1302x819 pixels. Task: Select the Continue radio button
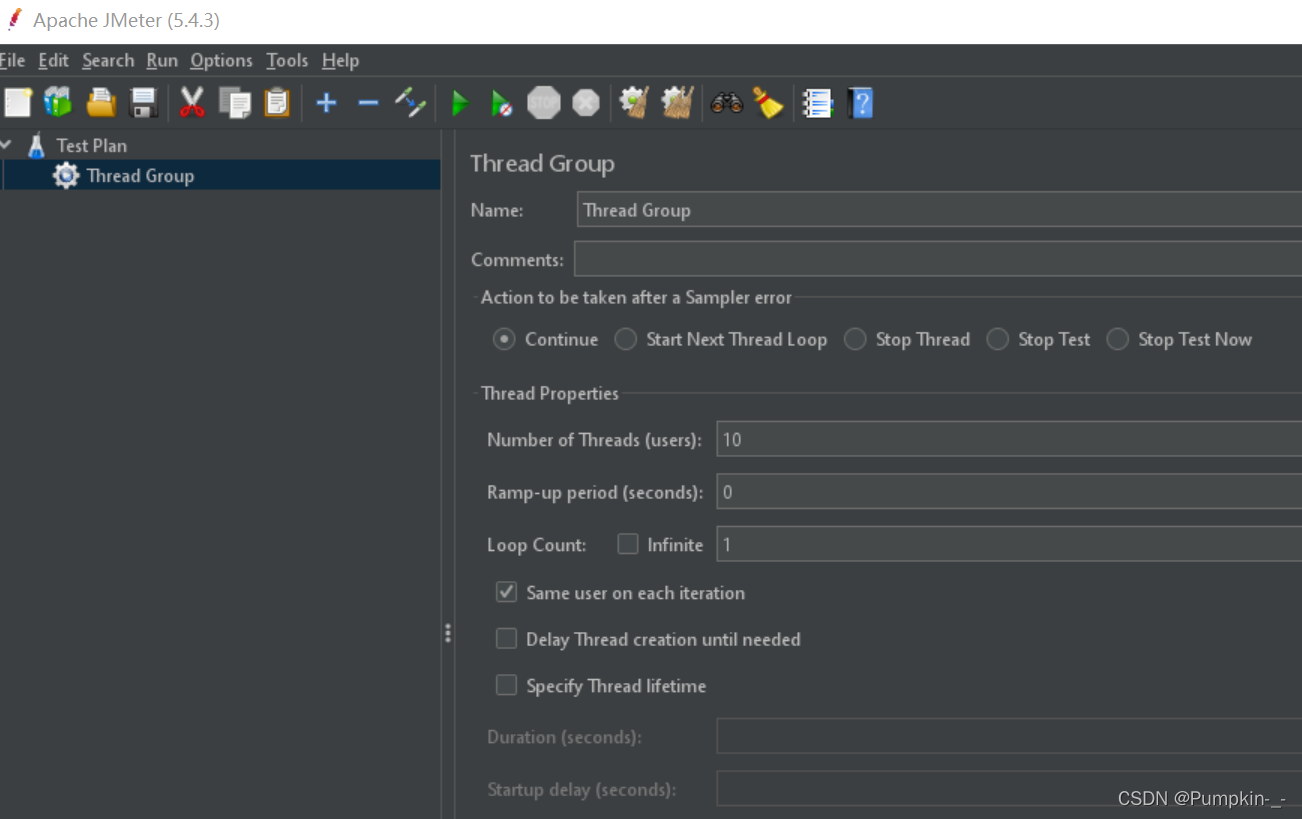pyautogui.click(x=504, y=339)
